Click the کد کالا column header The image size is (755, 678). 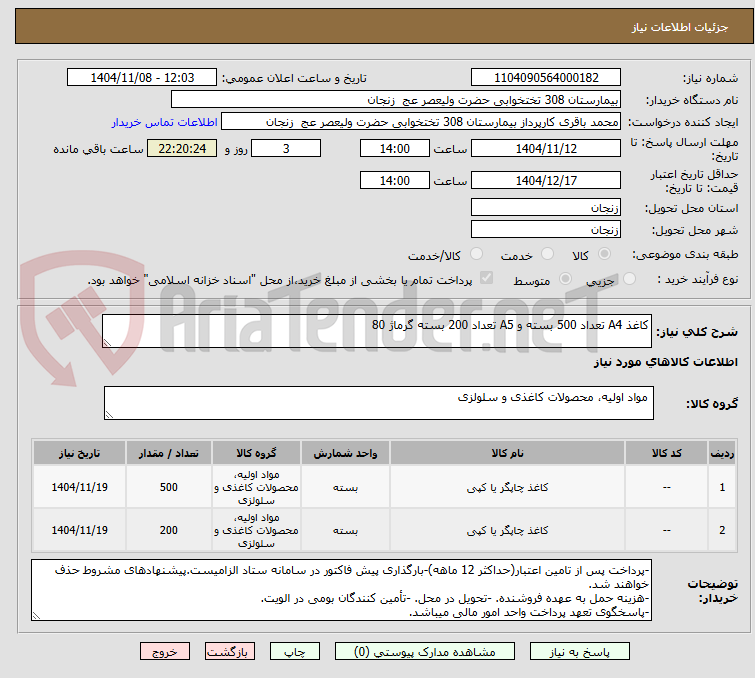(x=666, y=453)
